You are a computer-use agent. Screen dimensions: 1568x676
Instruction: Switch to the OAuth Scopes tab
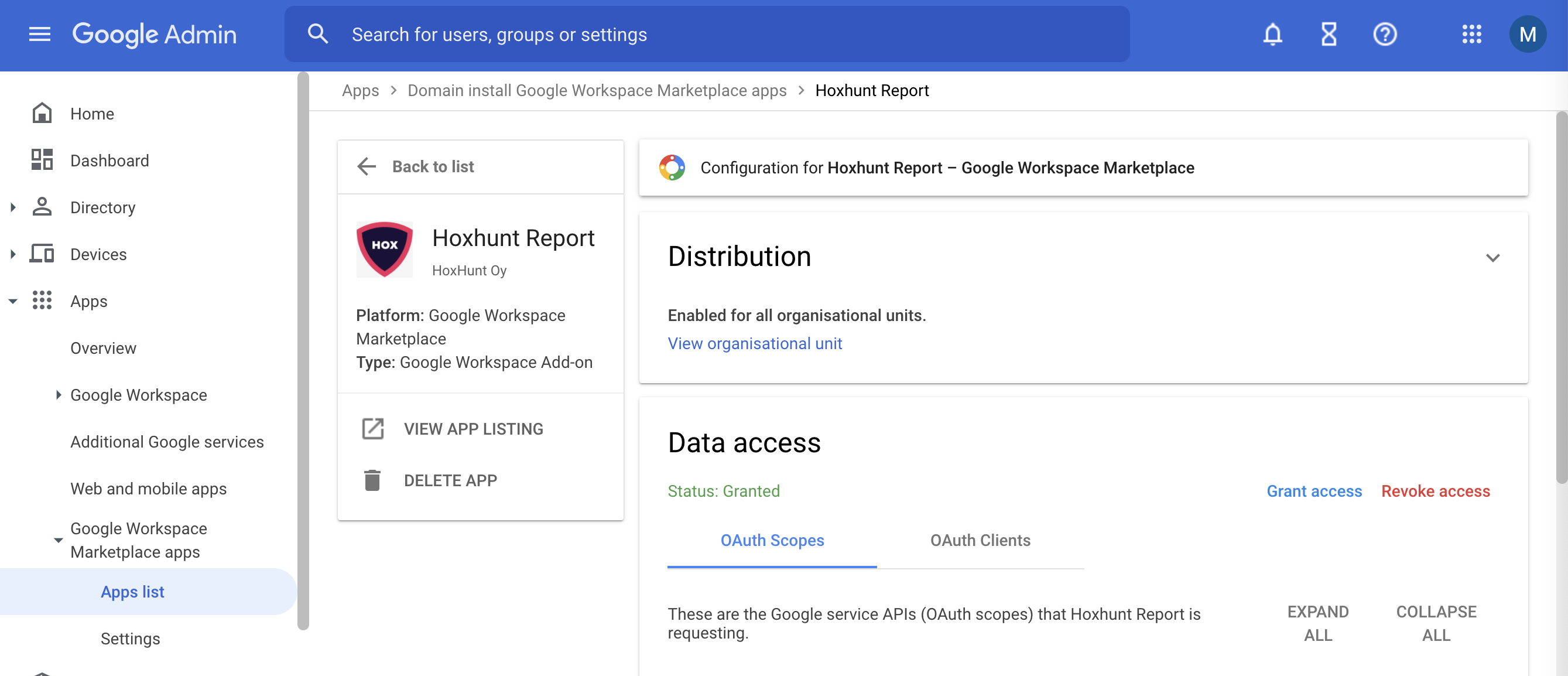pos(771,540)
